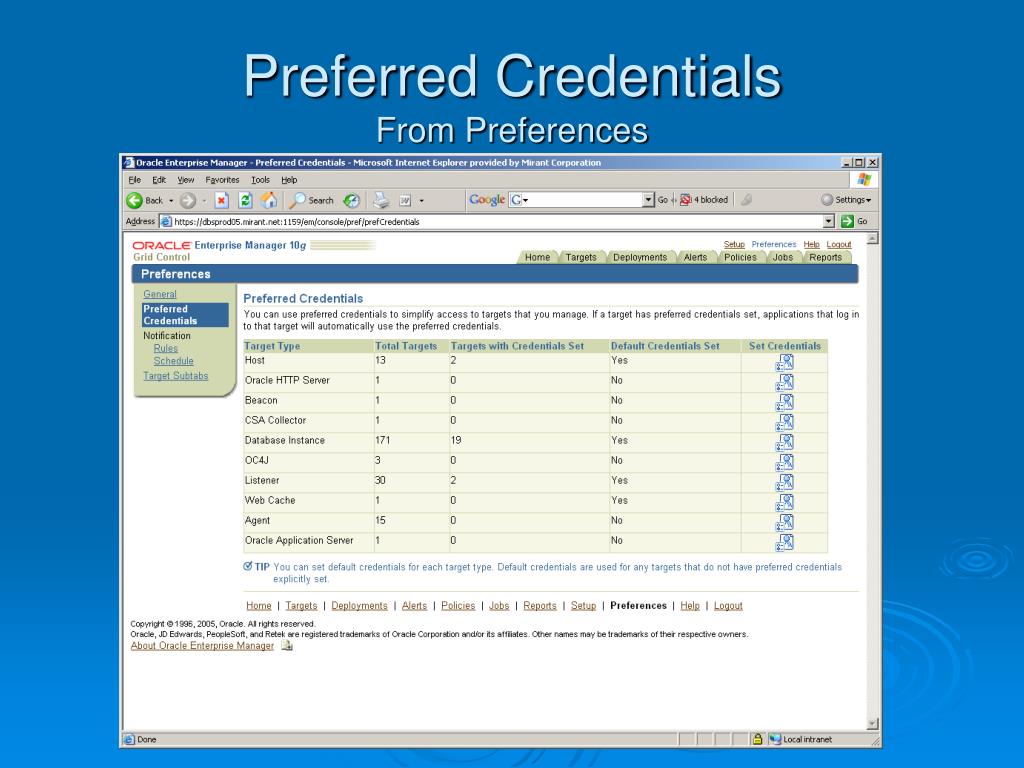Image resolution: width=1024 pixels, height=768 pixels.
Task: Click the 'Local intranet' status bar zone
Action: (801, 739)
